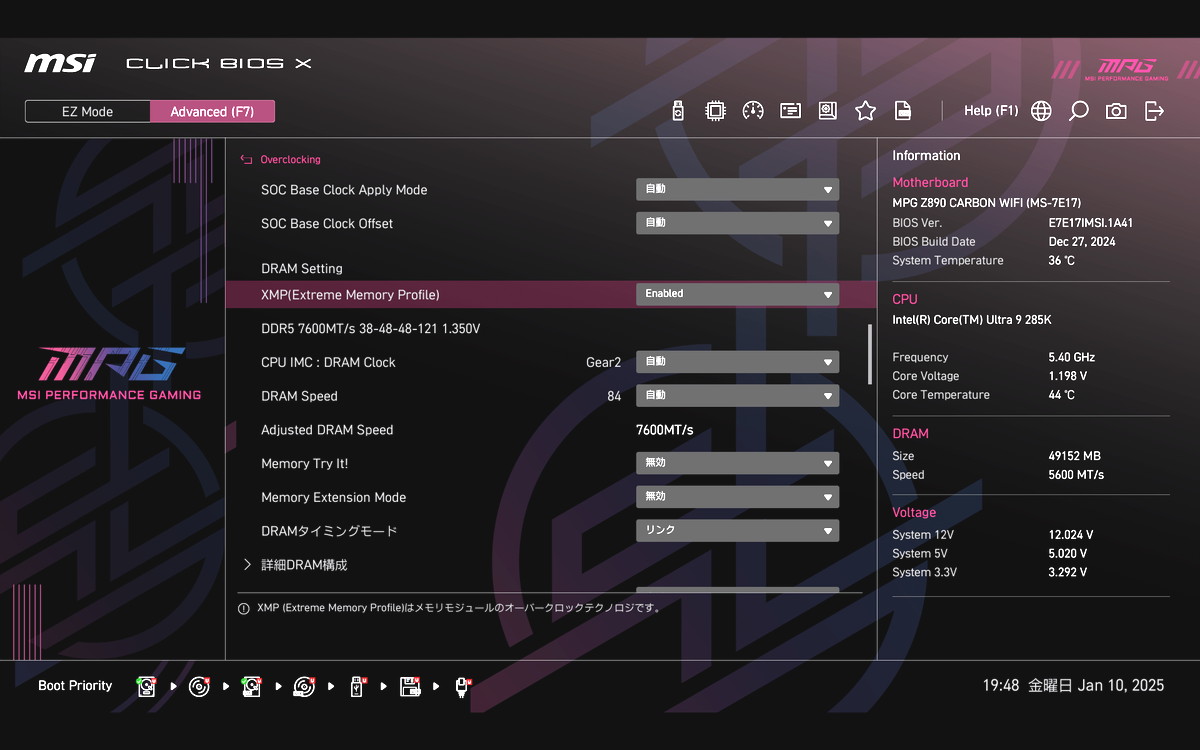
Task: Click DRAM Size 49152 MB value
Action: coord(1074,456)
